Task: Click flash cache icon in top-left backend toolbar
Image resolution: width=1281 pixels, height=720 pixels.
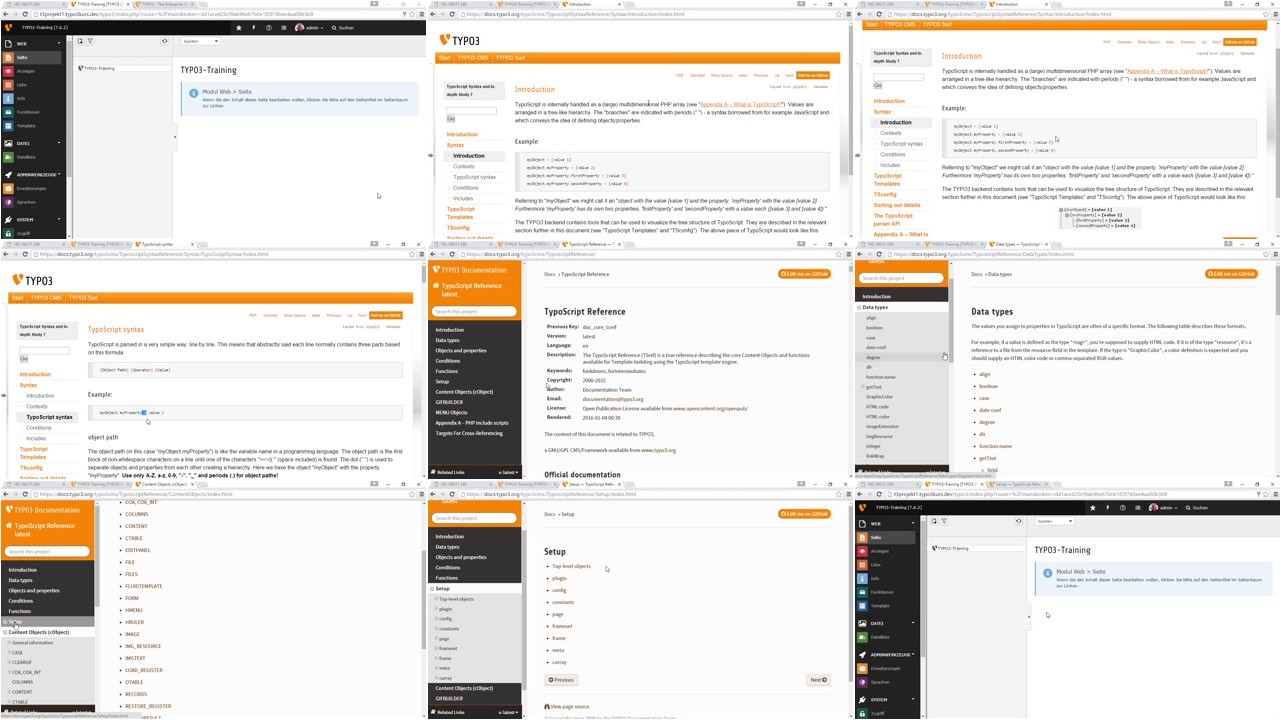Action: 254,28
